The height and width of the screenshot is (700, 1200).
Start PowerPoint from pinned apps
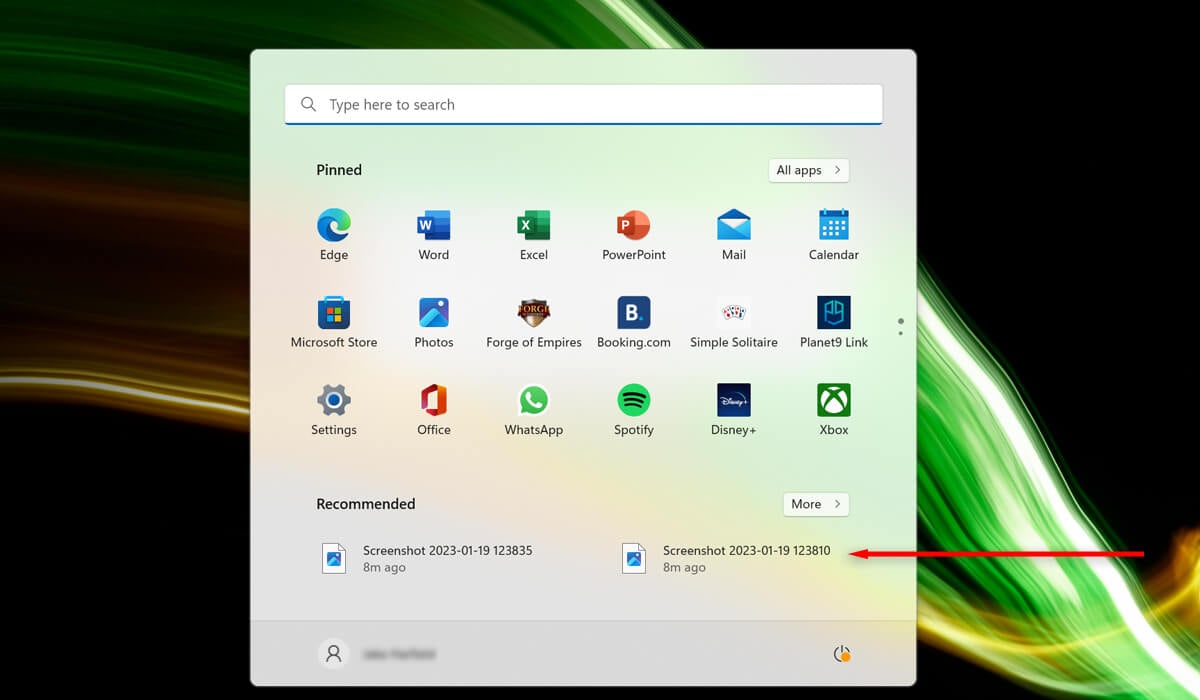(x=634, y=225)
